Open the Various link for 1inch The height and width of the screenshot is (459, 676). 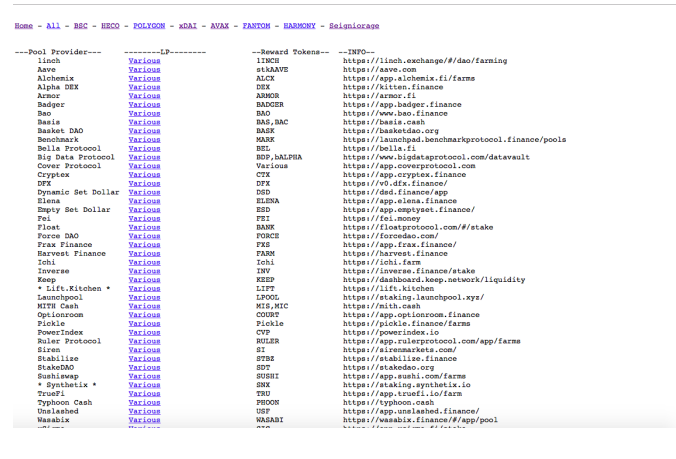[144, 61]
